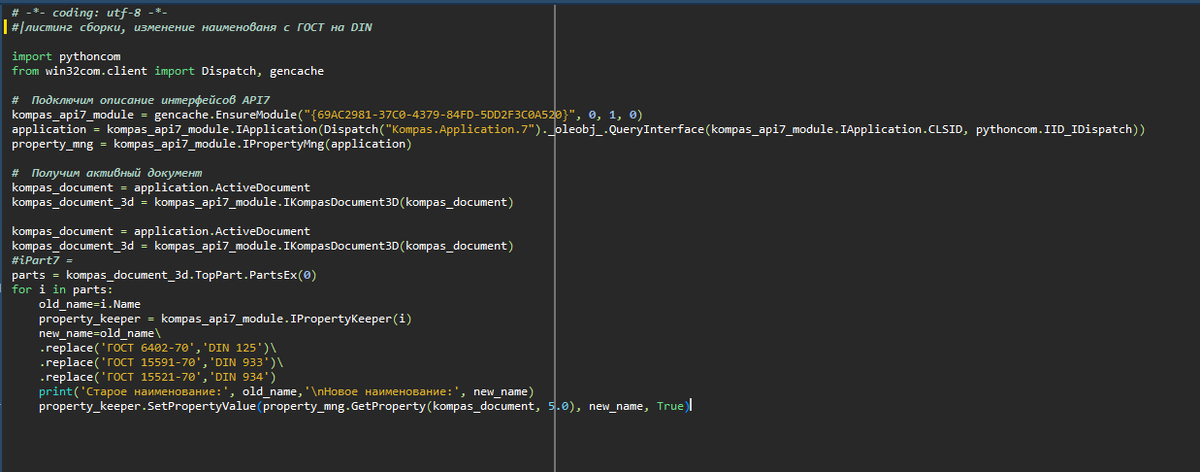Click the 'import pythoncom' line
The height and width of the screenshot is (472, 1200).
66,58
